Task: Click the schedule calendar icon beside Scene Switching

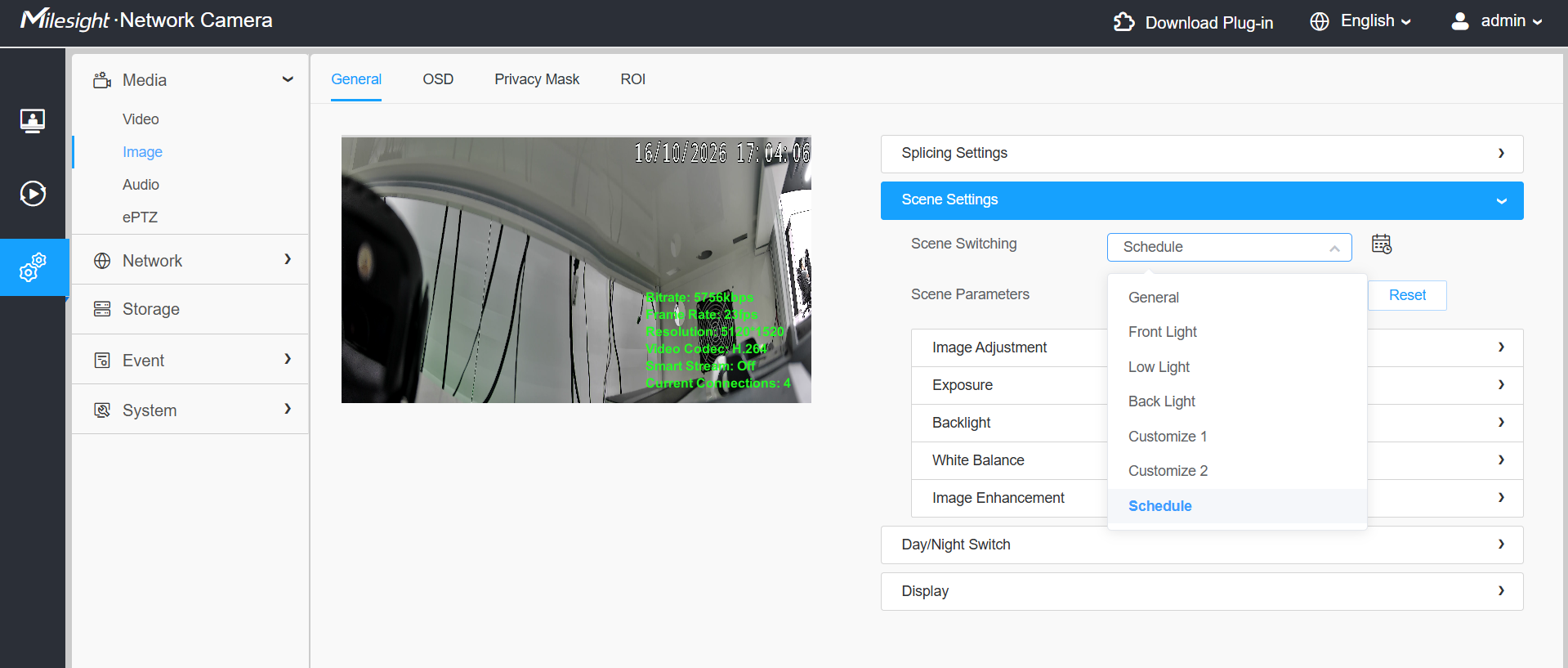Action: pos(1382,244)
